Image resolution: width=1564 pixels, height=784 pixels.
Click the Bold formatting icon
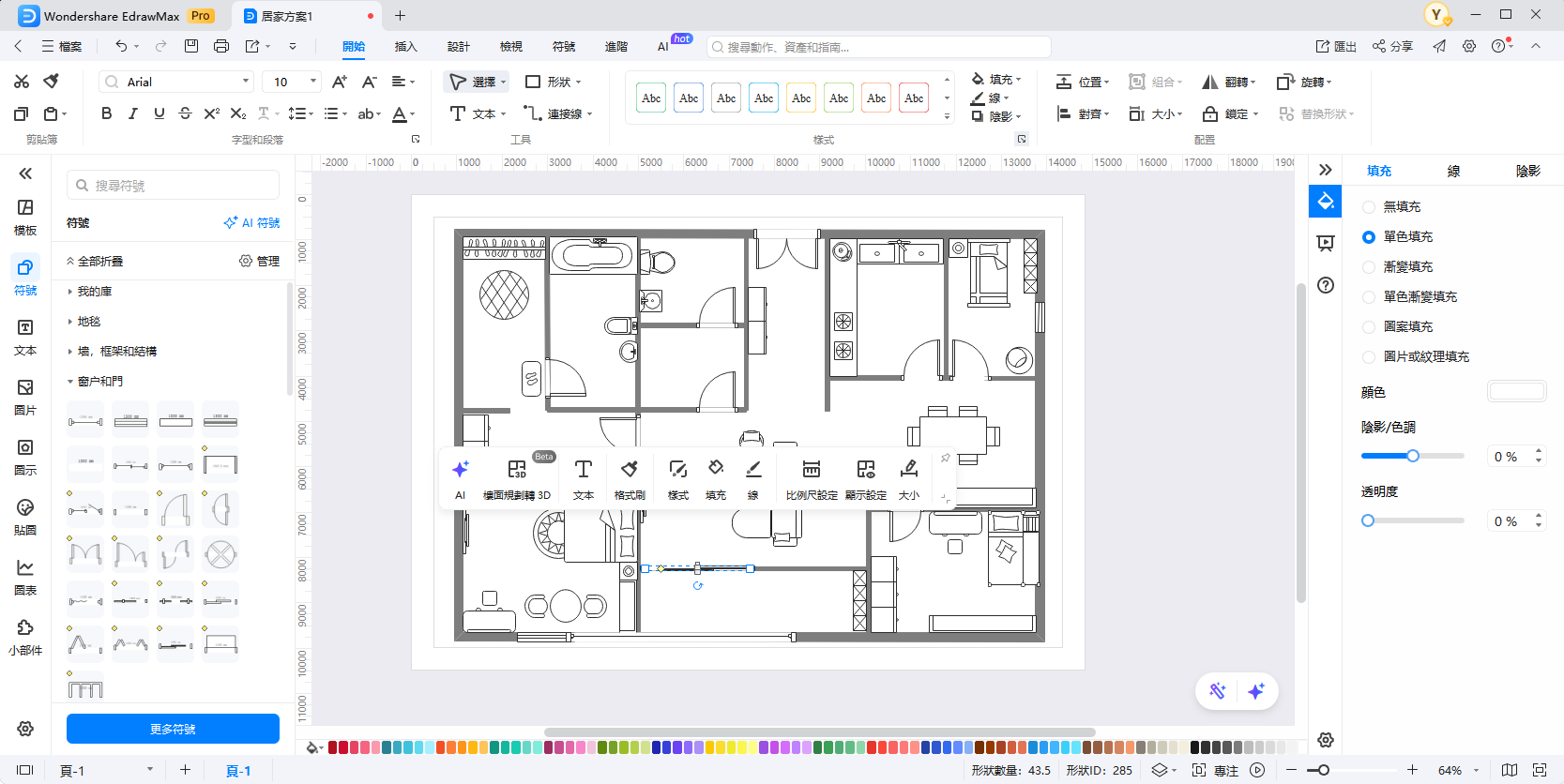(x=106, y=113)
